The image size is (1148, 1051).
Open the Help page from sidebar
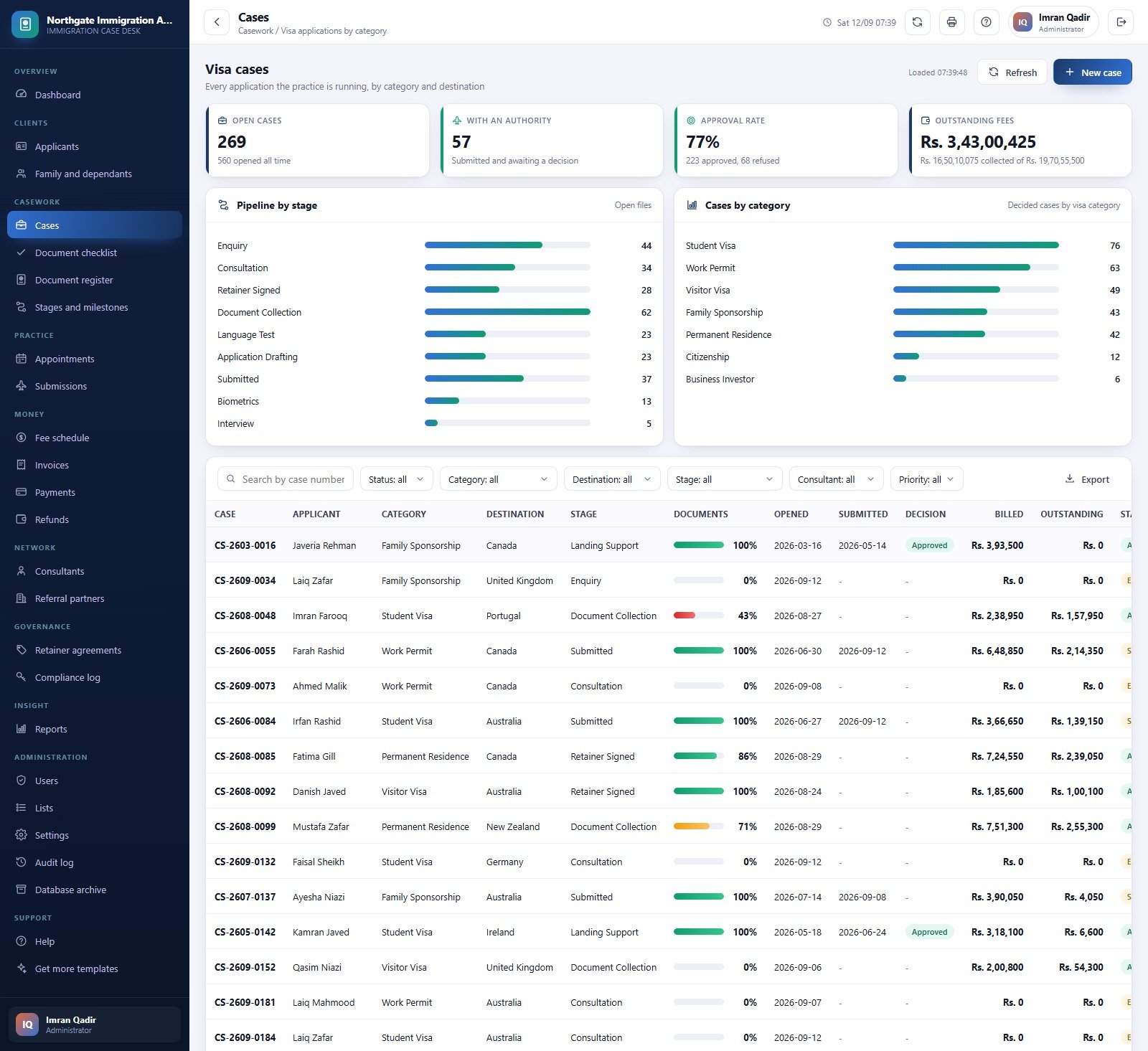pyautogui.click(x=95, y=941)
